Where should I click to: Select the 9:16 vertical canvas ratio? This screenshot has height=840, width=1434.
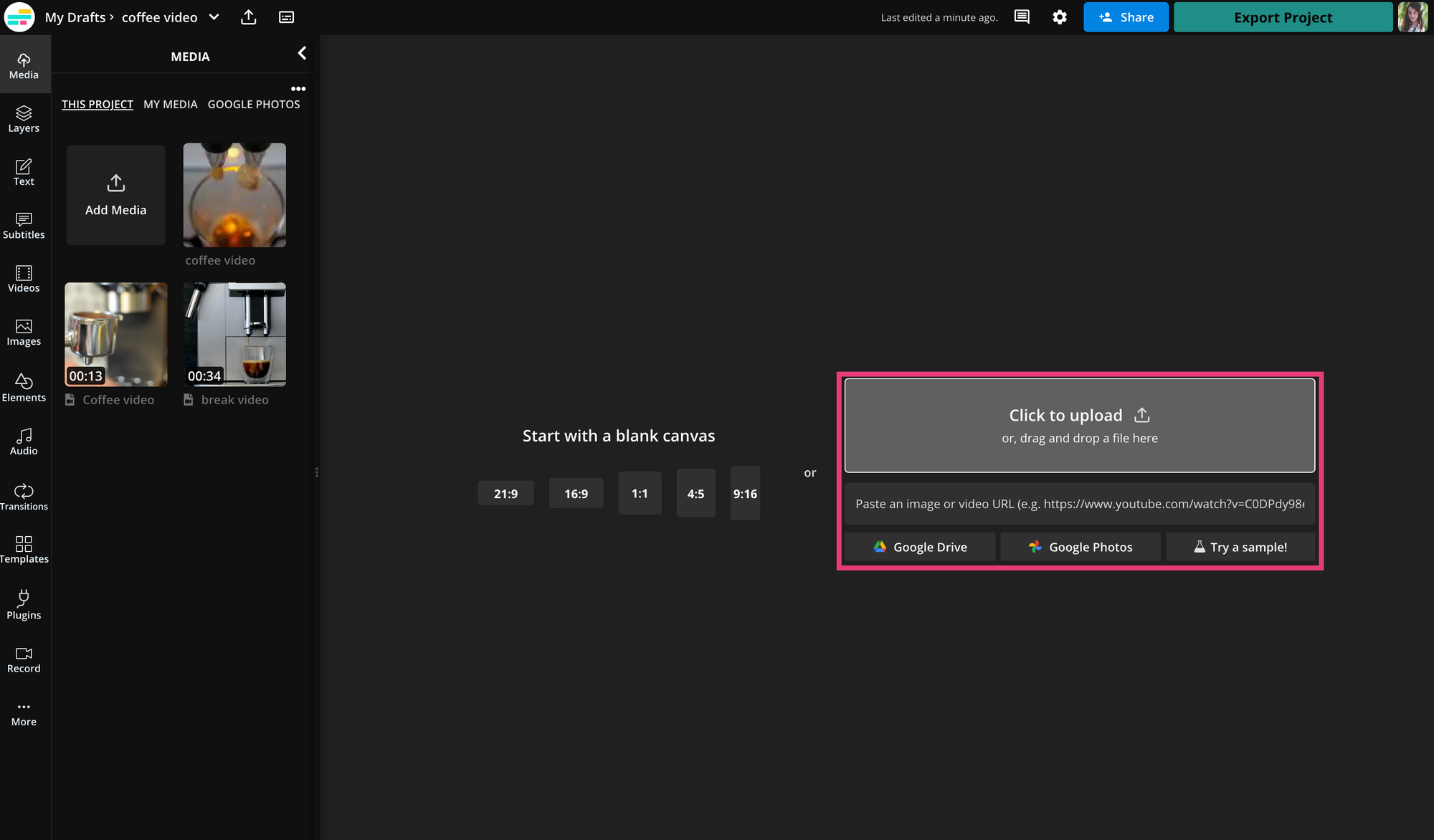[x=745, y=494]
